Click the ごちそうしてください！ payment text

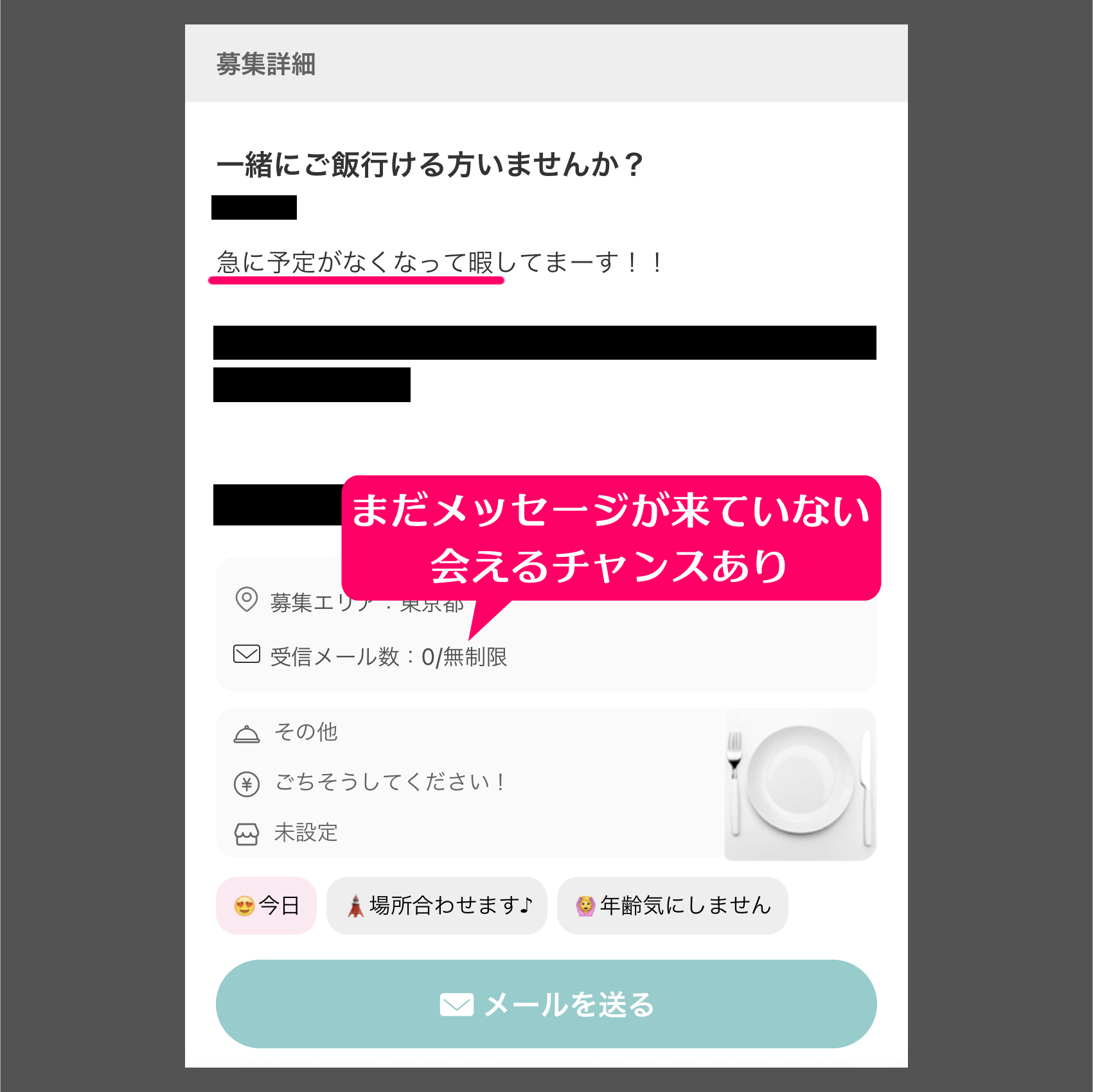click(391, 782)
